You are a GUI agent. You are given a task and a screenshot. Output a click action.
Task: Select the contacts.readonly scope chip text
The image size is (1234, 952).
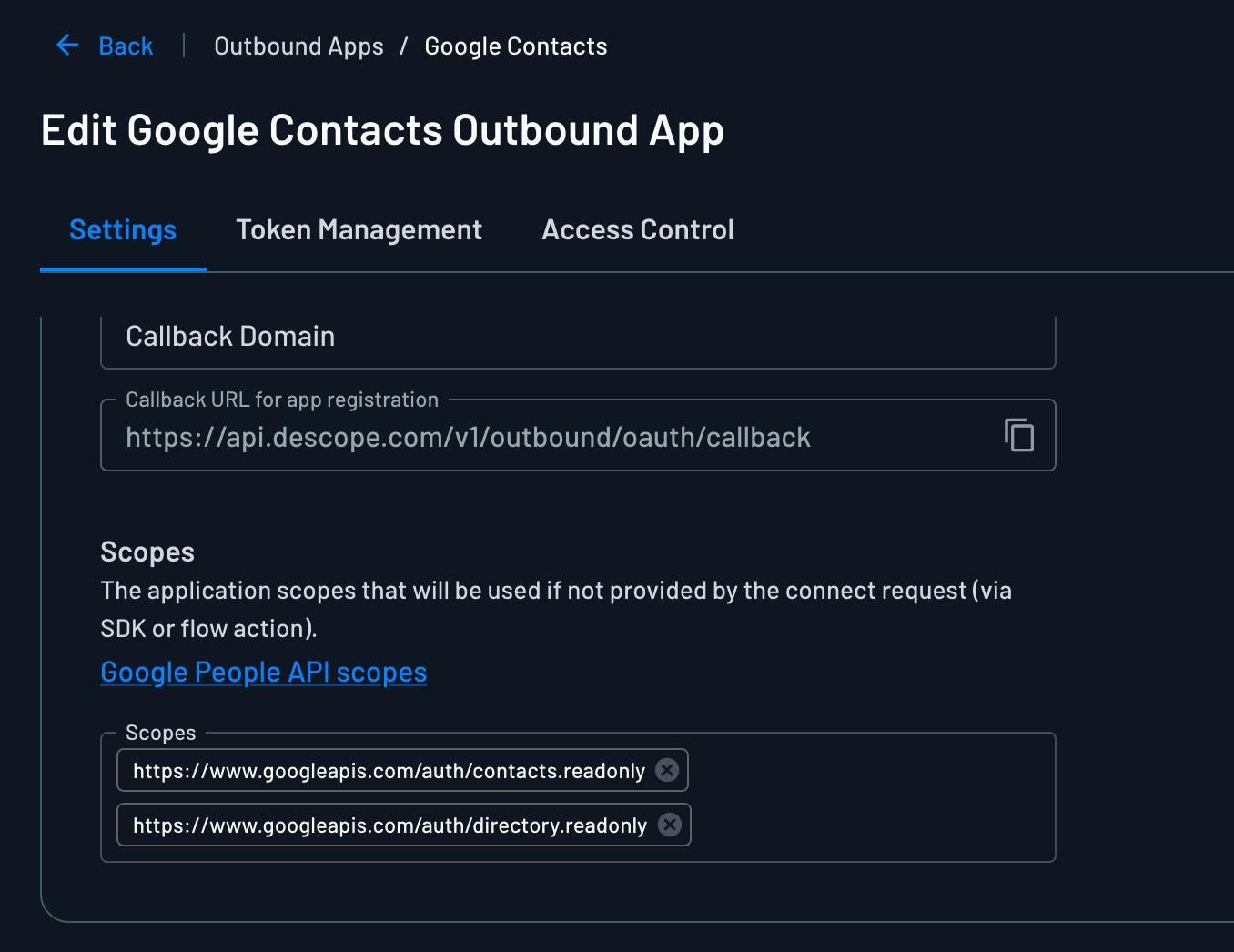(x=389, y=771)
